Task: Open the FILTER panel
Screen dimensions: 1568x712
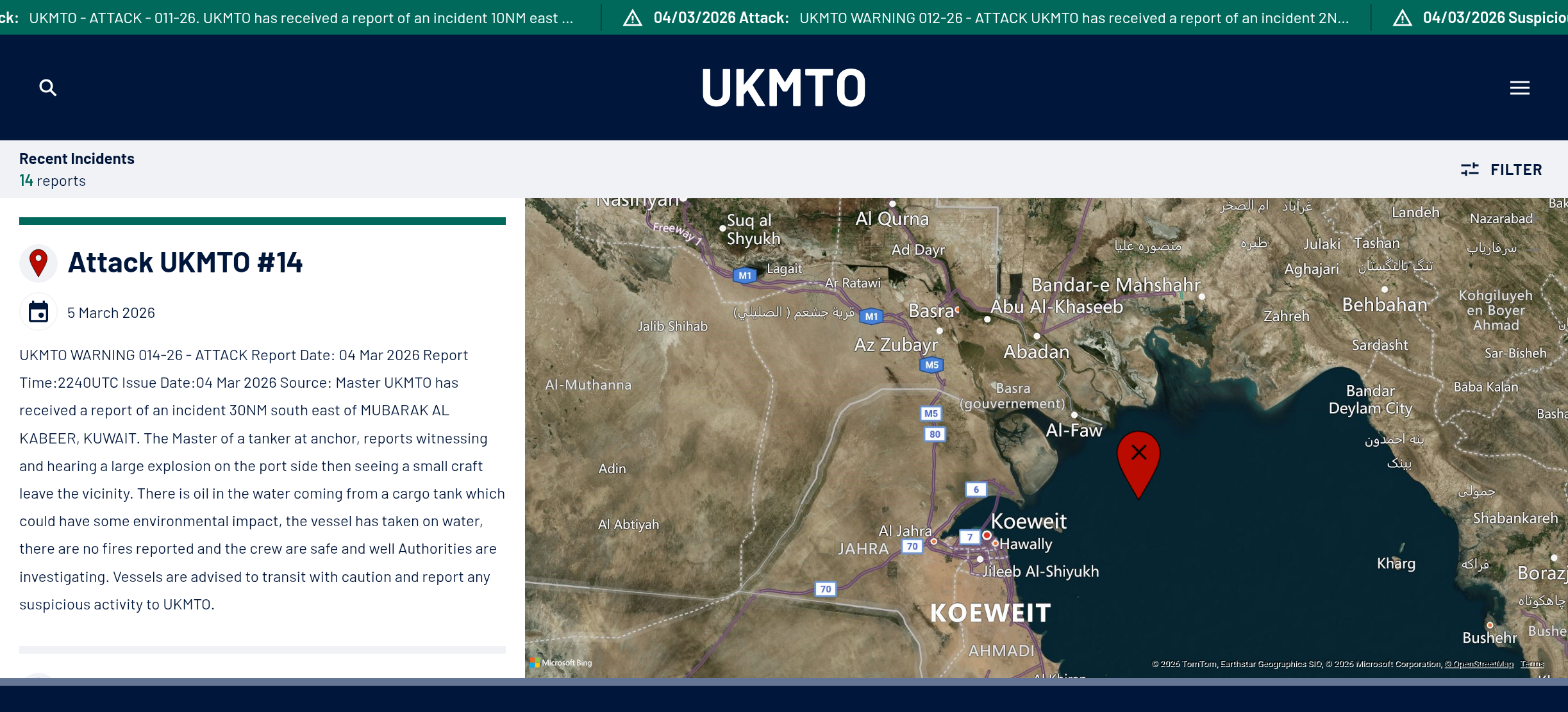Action: point(1515,170)
